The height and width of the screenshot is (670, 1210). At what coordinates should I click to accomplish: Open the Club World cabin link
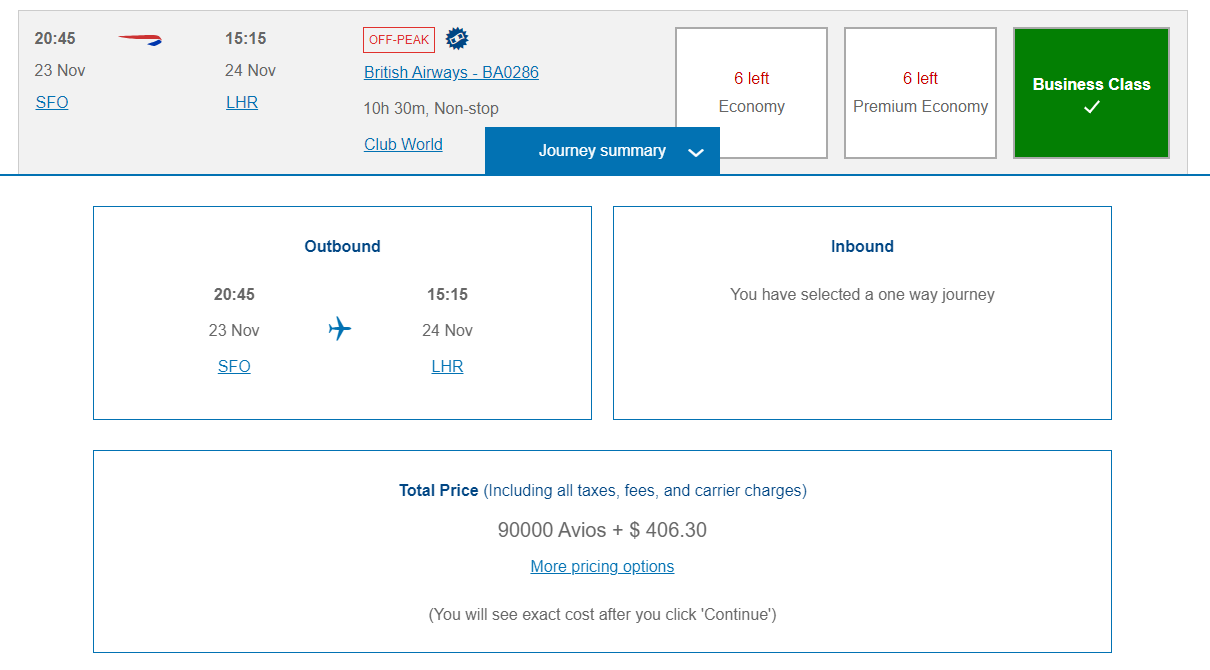pyautogui.click(x=403, y=144)
